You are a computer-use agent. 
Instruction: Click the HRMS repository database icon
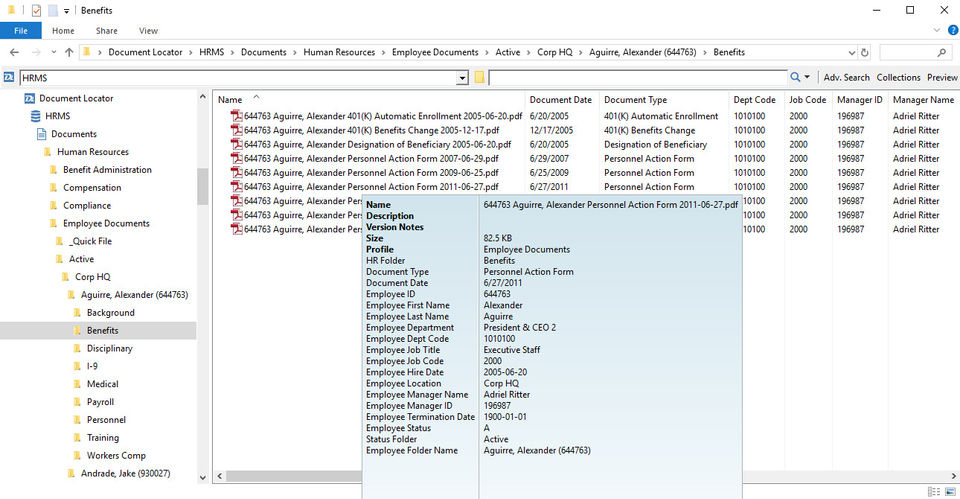click(36, 116)
